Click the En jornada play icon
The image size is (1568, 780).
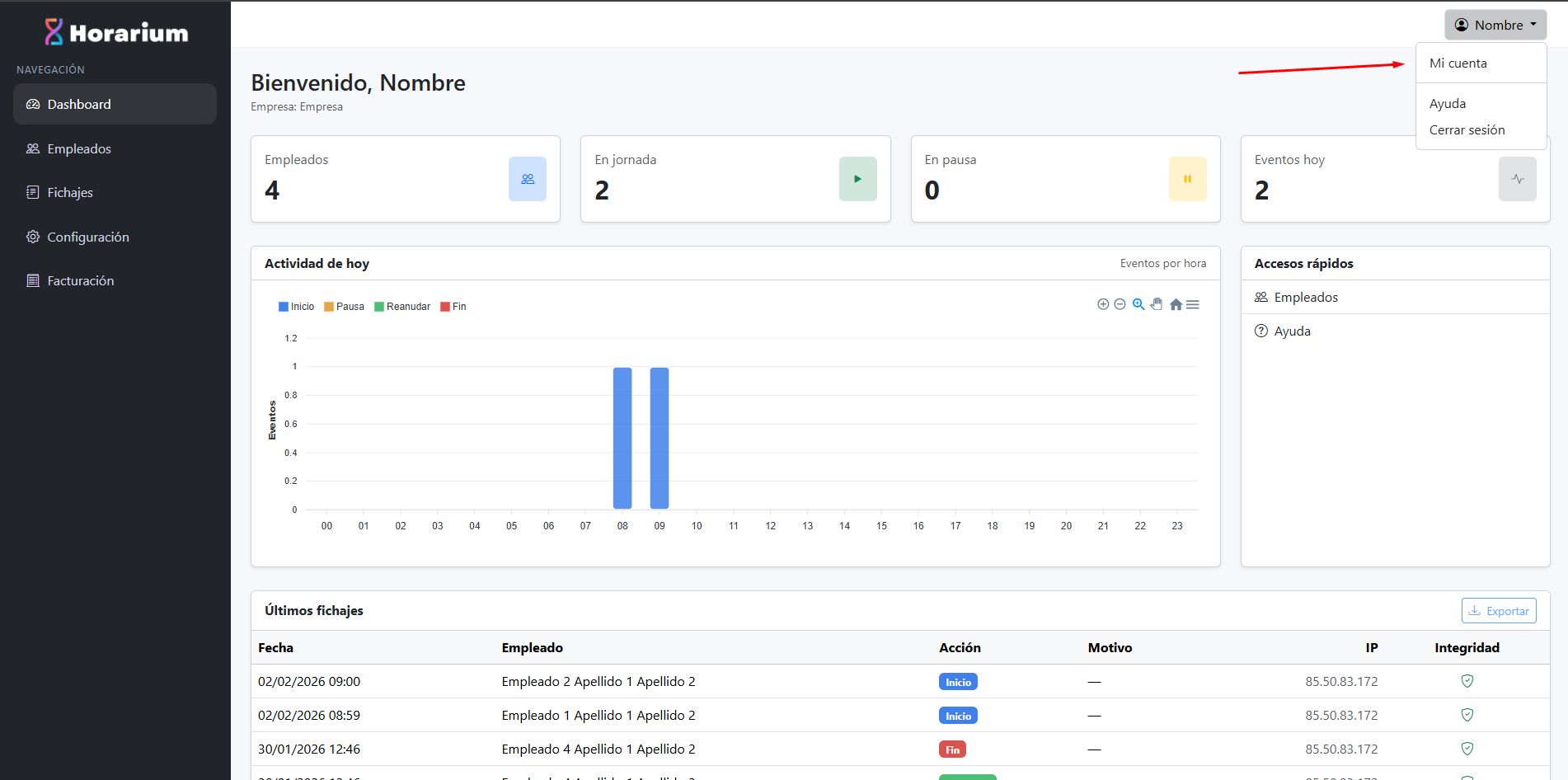pyautogui.click(x=857, y=179)
